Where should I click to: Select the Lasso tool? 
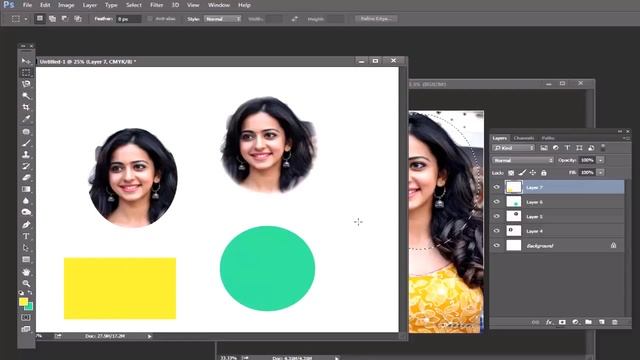tap(26, 84)
